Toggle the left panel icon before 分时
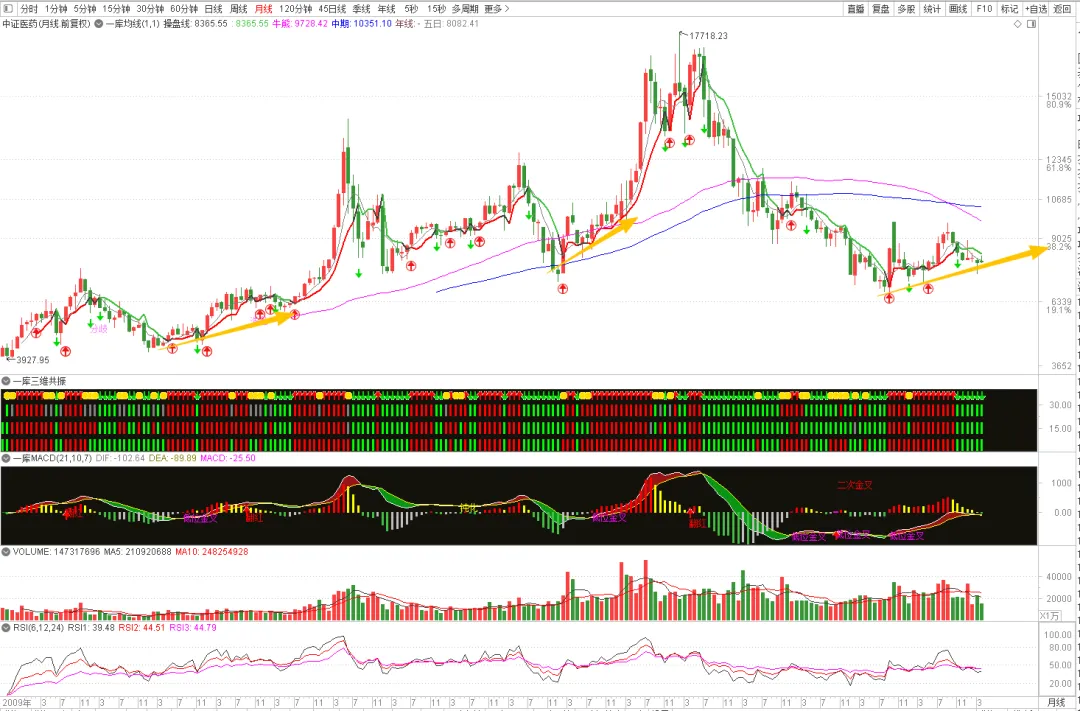This screenshot has width=1080, height=711. tap(8, 9)
